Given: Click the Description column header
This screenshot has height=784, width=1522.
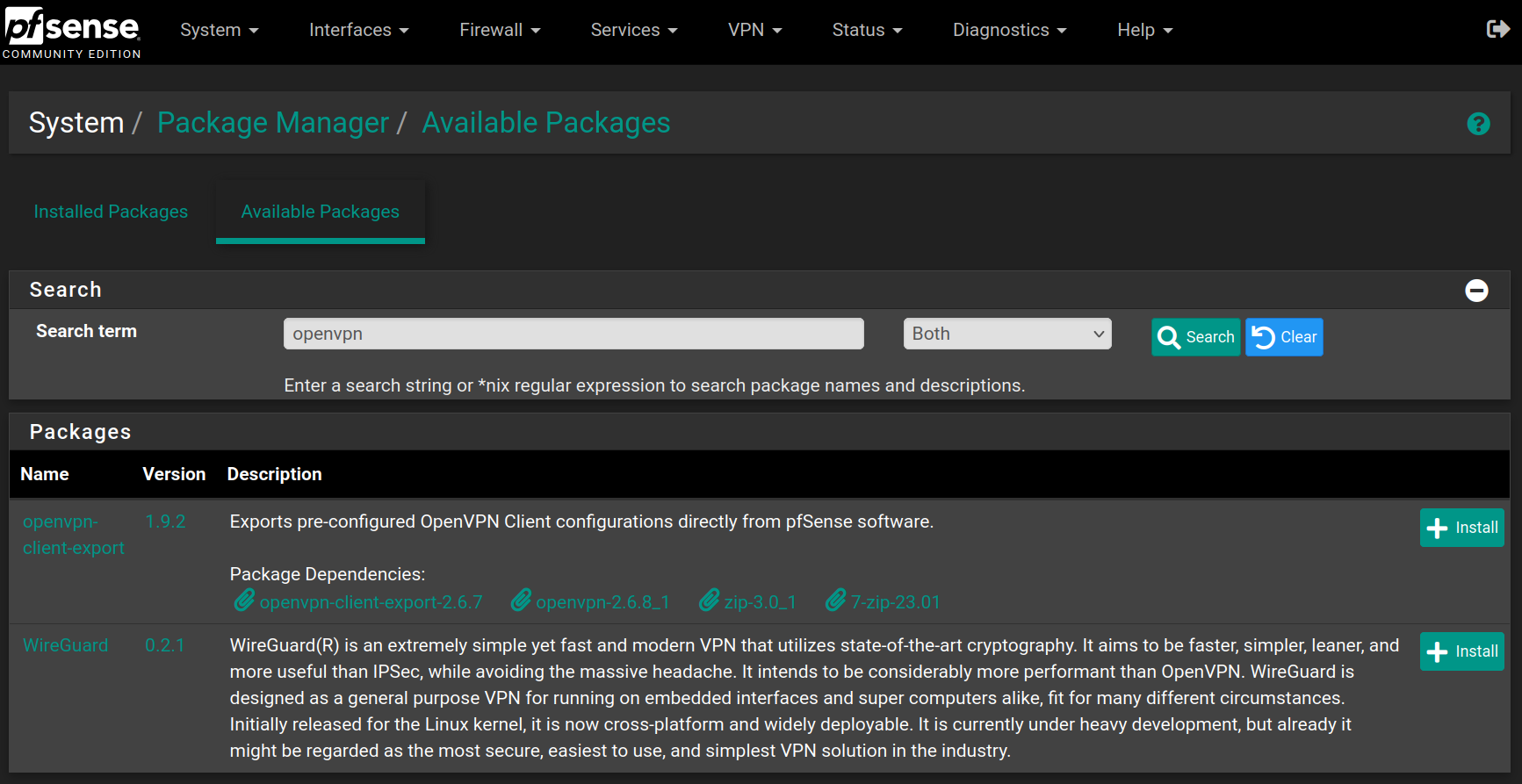Looking at the screenshot, I should 275,474.
